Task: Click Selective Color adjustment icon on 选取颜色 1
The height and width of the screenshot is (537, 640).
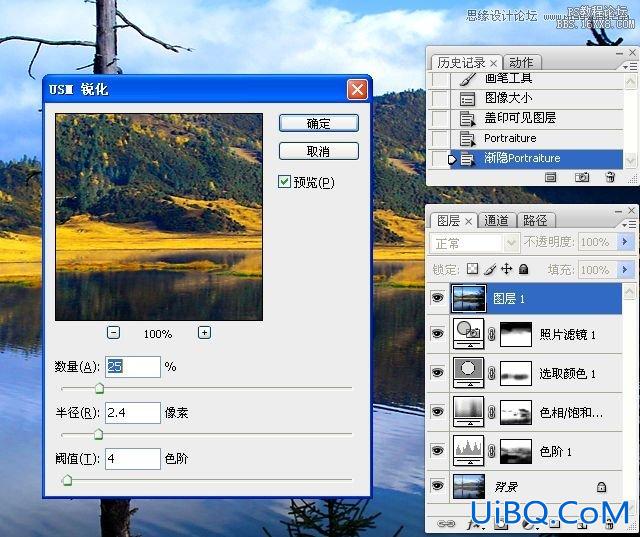Action: (469, 372)
